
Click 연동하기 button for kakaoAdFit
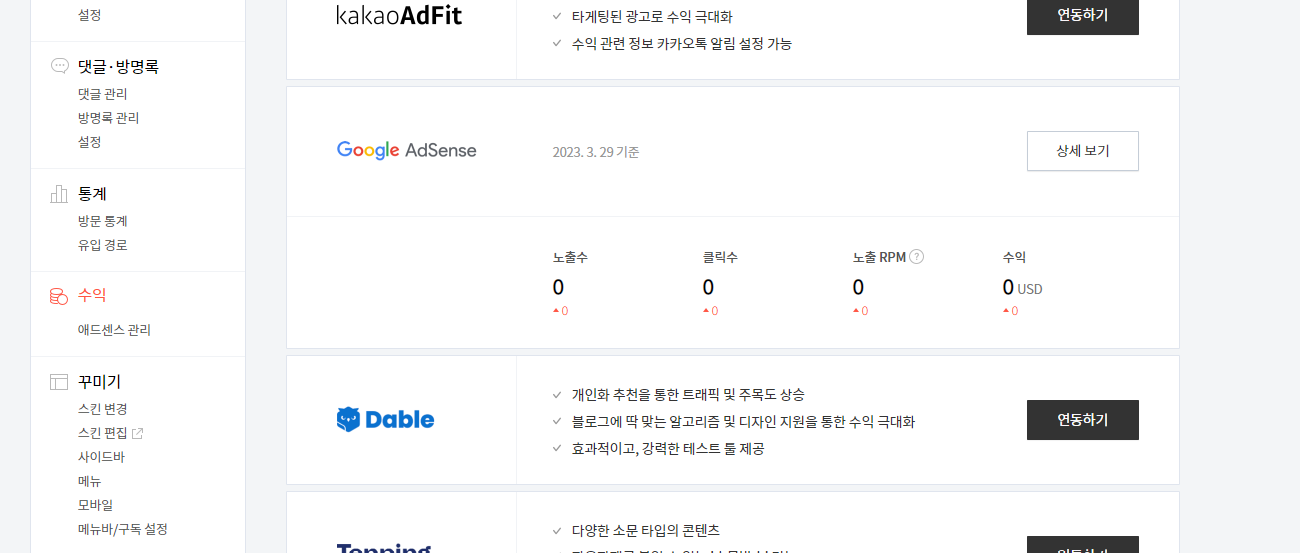1082,15
